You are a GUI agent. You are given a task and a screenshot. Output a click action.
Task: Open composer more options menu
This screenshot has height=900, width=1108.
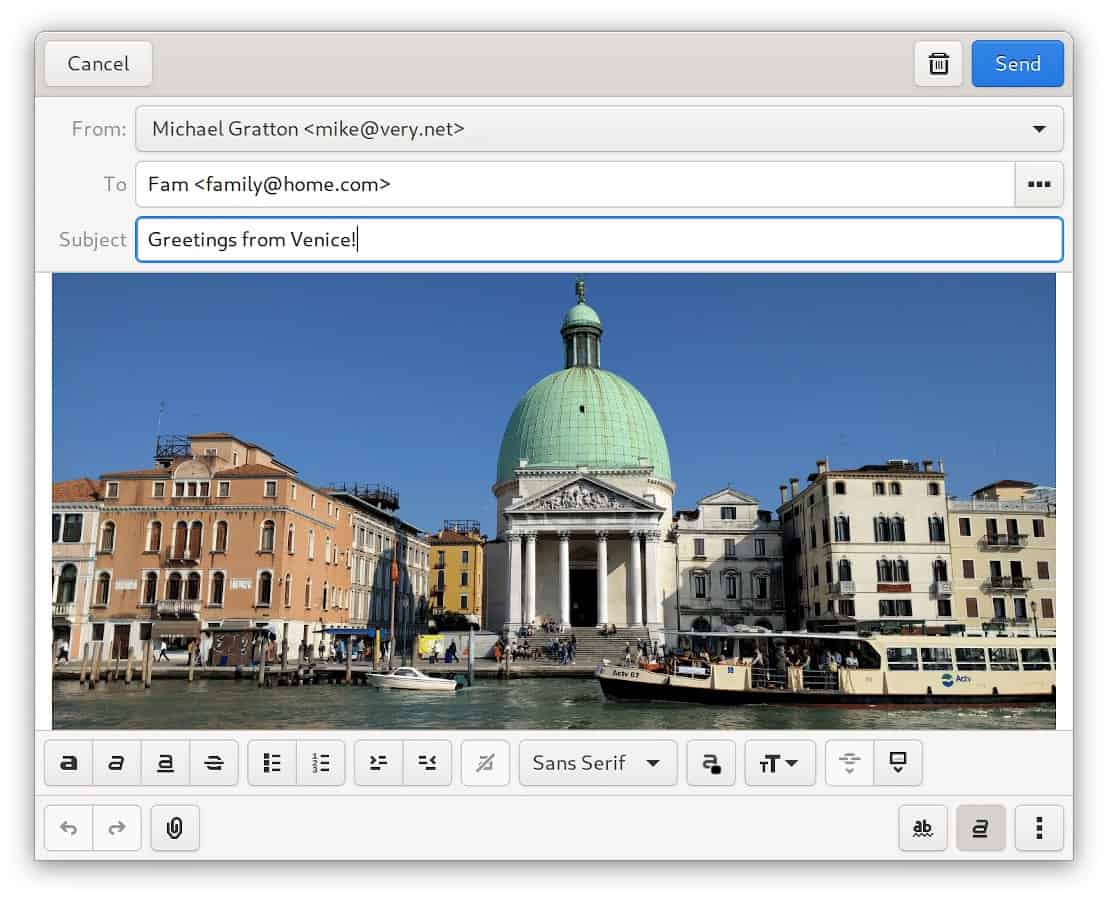1039,827
